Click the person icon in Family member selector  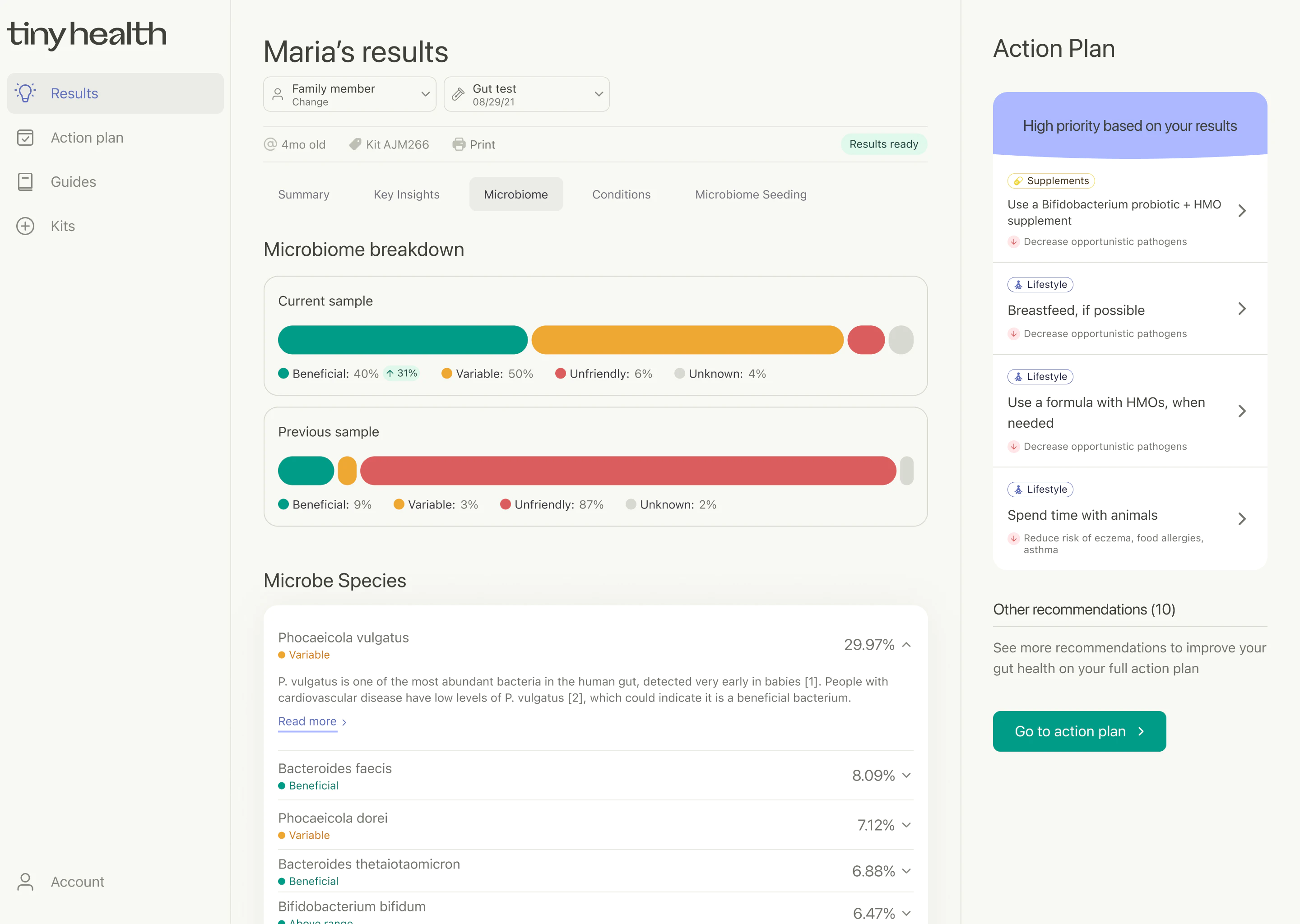click(x=278, y=94)
